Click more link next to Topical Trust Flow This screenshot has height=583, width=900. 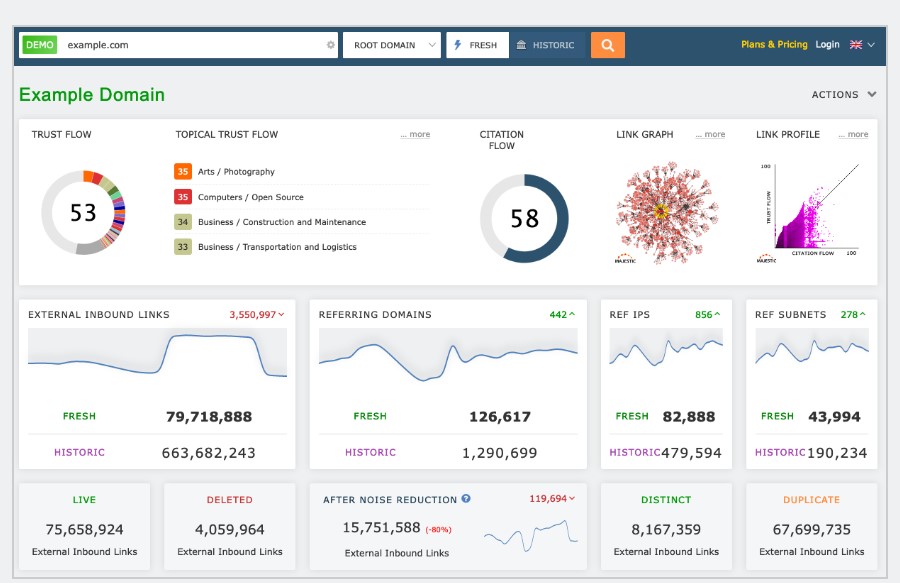pyautogui.click(x=415, y=135)
